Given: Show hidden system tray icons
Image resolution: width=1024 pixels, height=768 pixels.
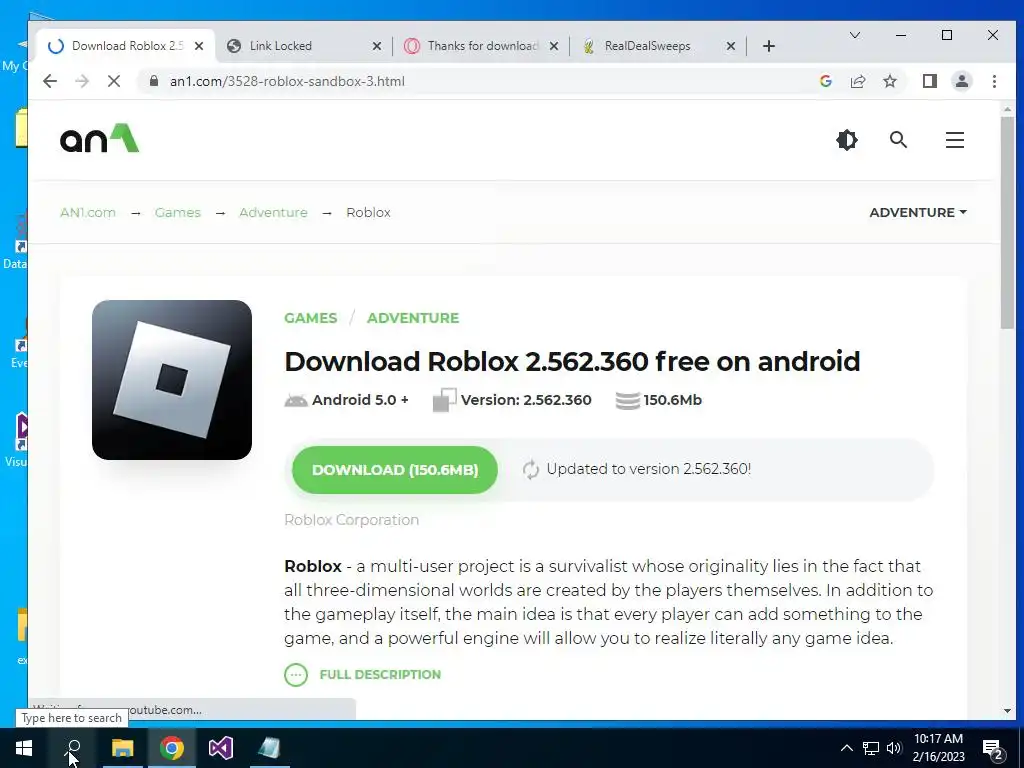Looking at the screenshot, I should click(x=846, y=748).
